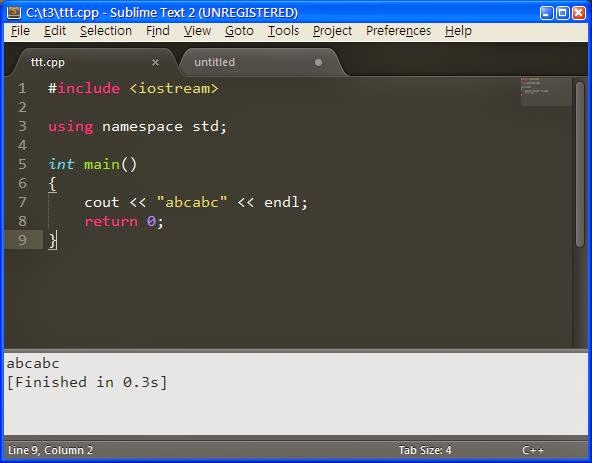Open the Tab Size: 4 selector
The width and height of the screenshot is (592, 463).
tap(425, 450)
